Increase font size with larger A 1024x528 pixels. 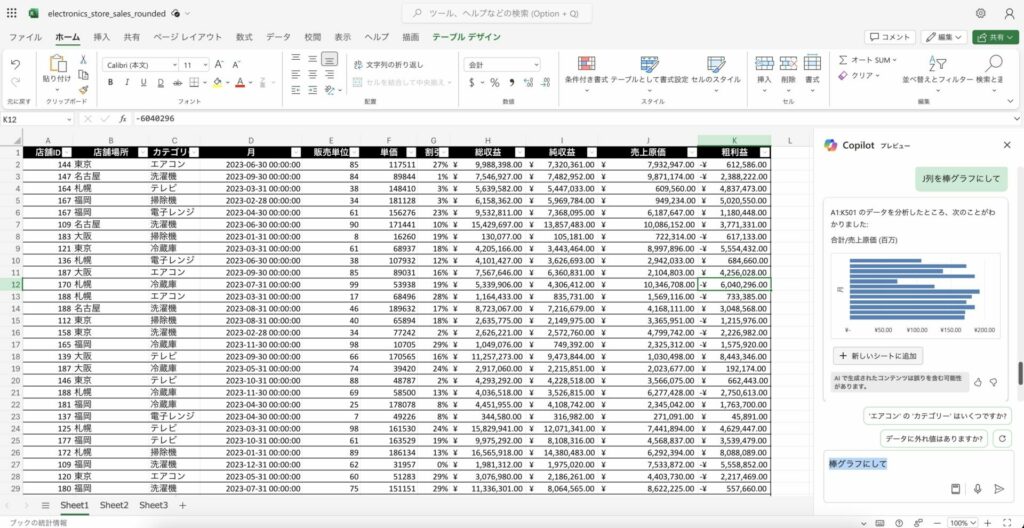[219, 65]
